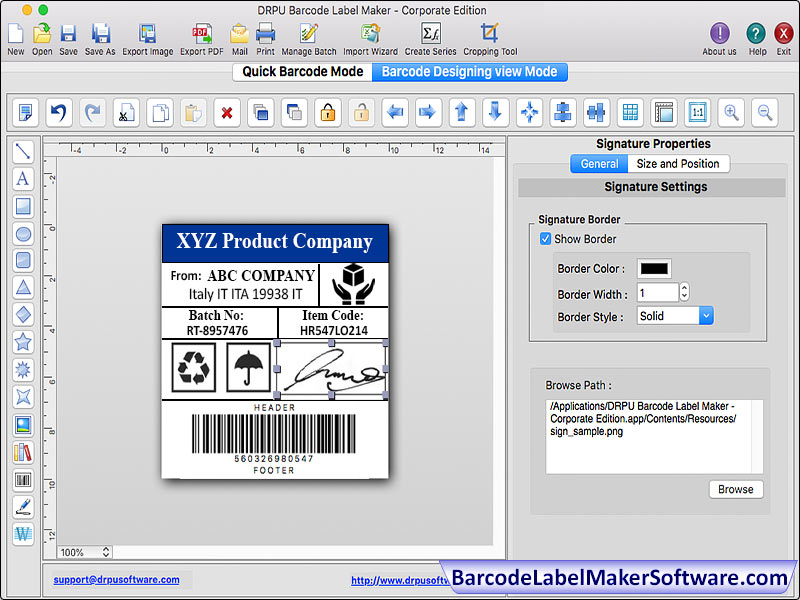Click the 1:1 actual size icon
Viewport: 800px width, 600px height.
pyautogui.click(x=697, y=112)
